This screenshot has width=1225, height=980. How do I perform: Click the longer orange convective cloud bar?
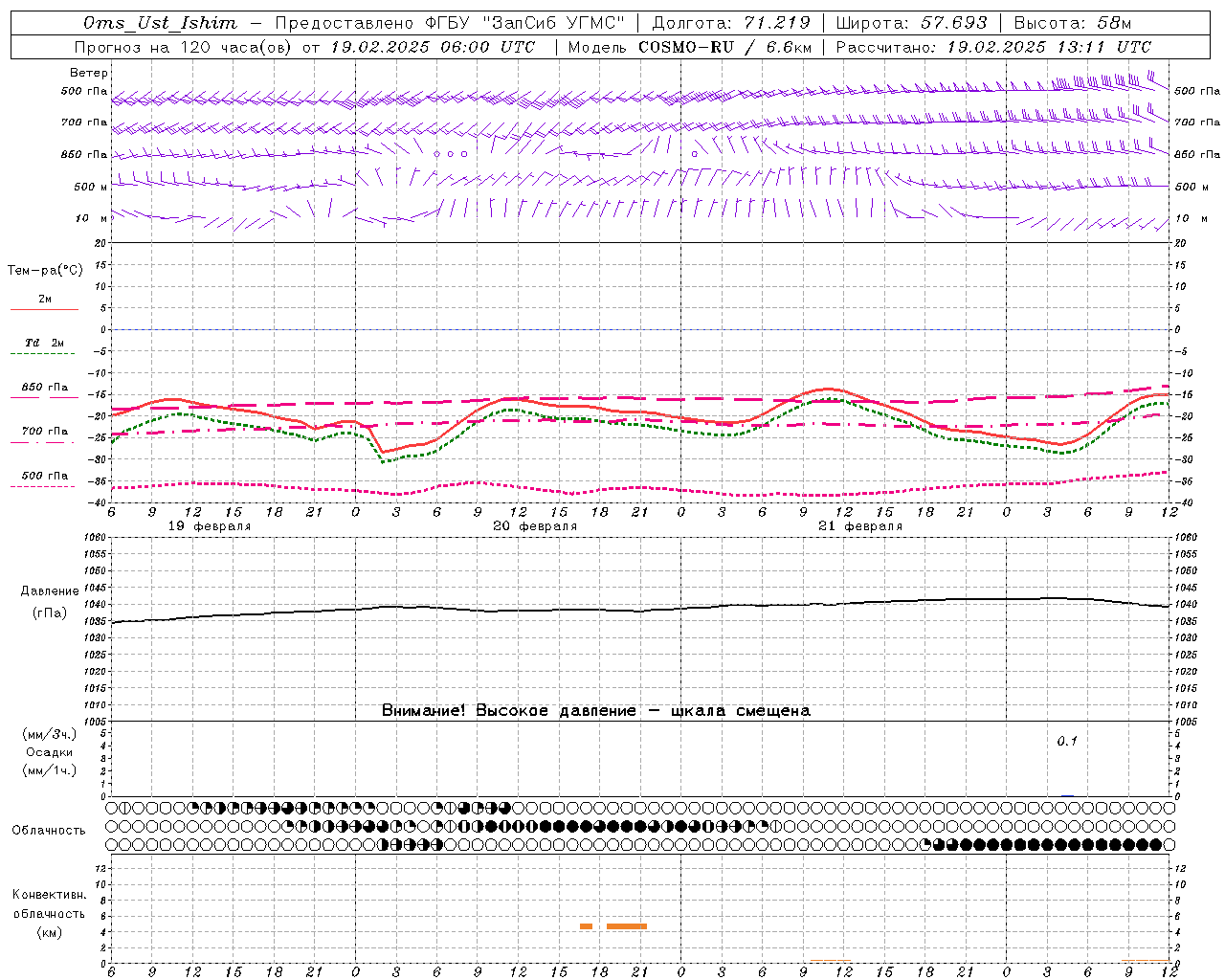point(627,926)
